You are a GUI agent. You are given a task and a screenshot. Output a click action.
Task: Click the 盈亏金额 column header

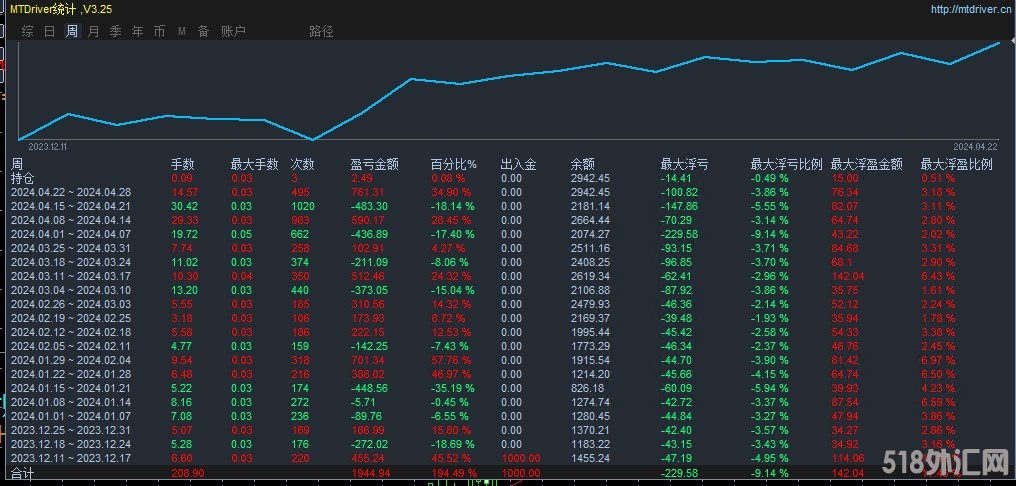click(x=374, y=164)
